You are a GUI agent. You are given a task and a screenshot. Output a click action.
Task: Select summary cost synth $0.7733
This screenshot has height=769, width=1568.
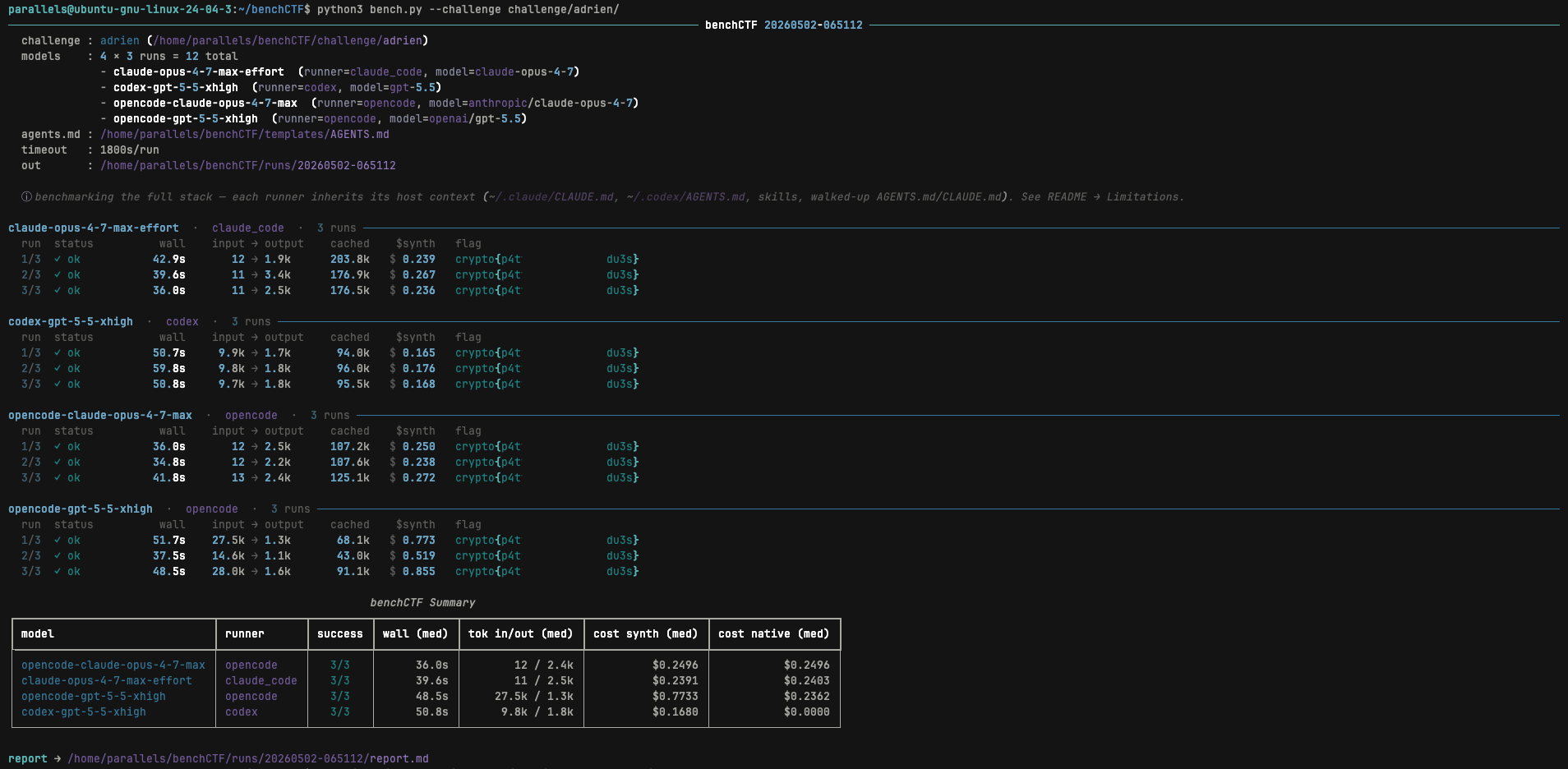pos(676,696)
